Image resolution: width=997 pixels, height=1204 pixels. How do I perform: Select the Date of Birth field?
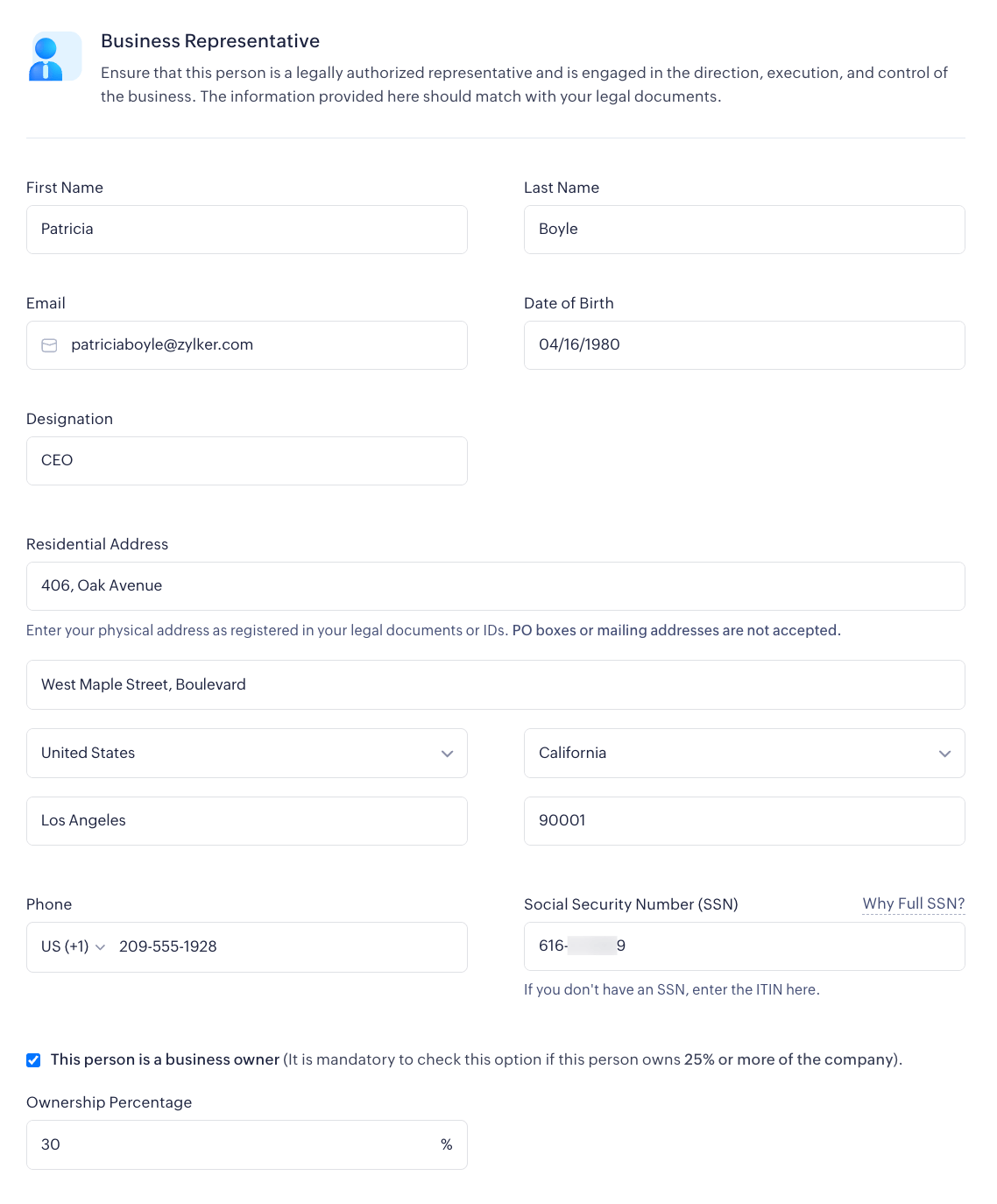[744, 345]
